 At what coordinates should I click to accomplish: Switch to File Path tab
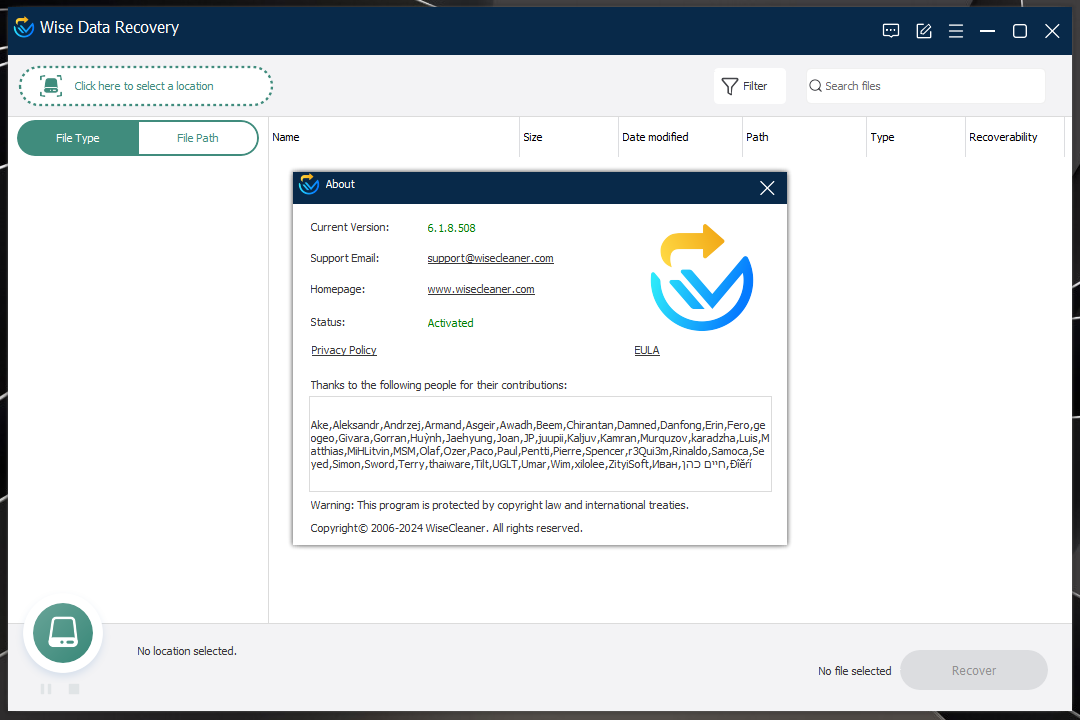point(198,138)
